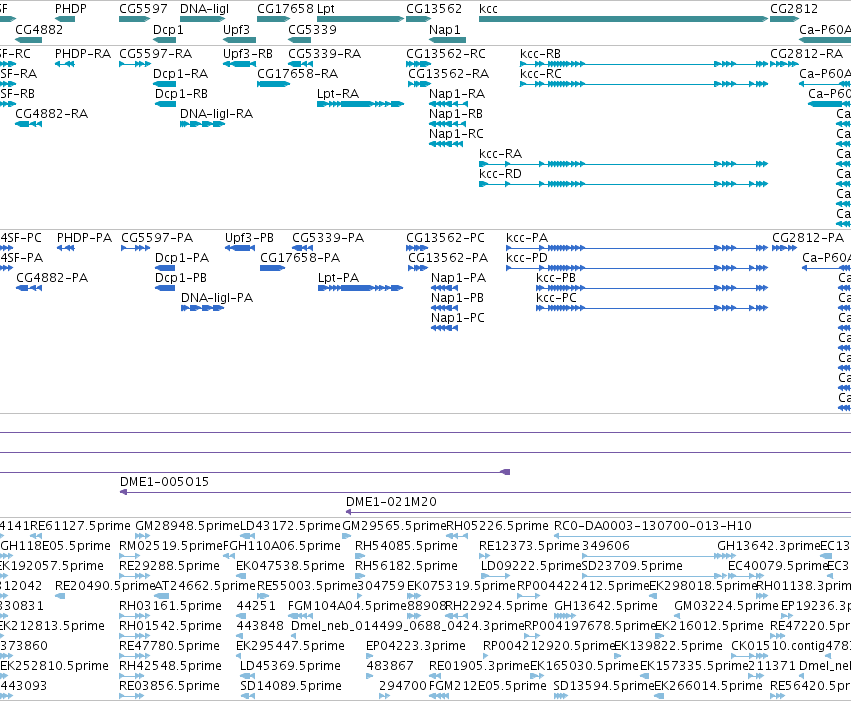Select the kcc-RC transcript
This screenshot has height=701, width=851.
(644, 84)
